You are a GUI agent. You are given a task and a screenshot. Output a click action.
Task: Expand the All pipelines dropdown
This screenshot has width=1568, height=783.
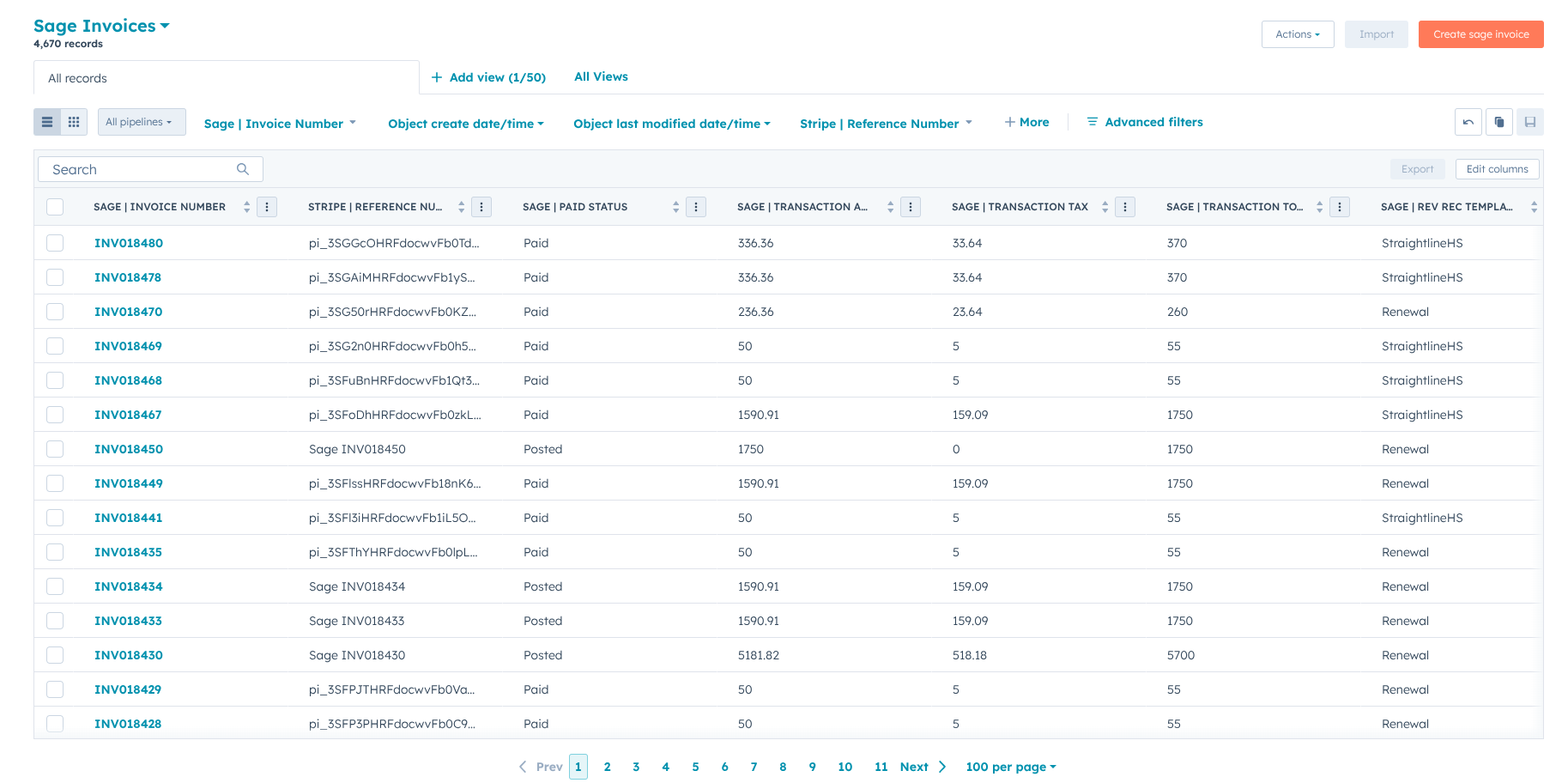139,122
